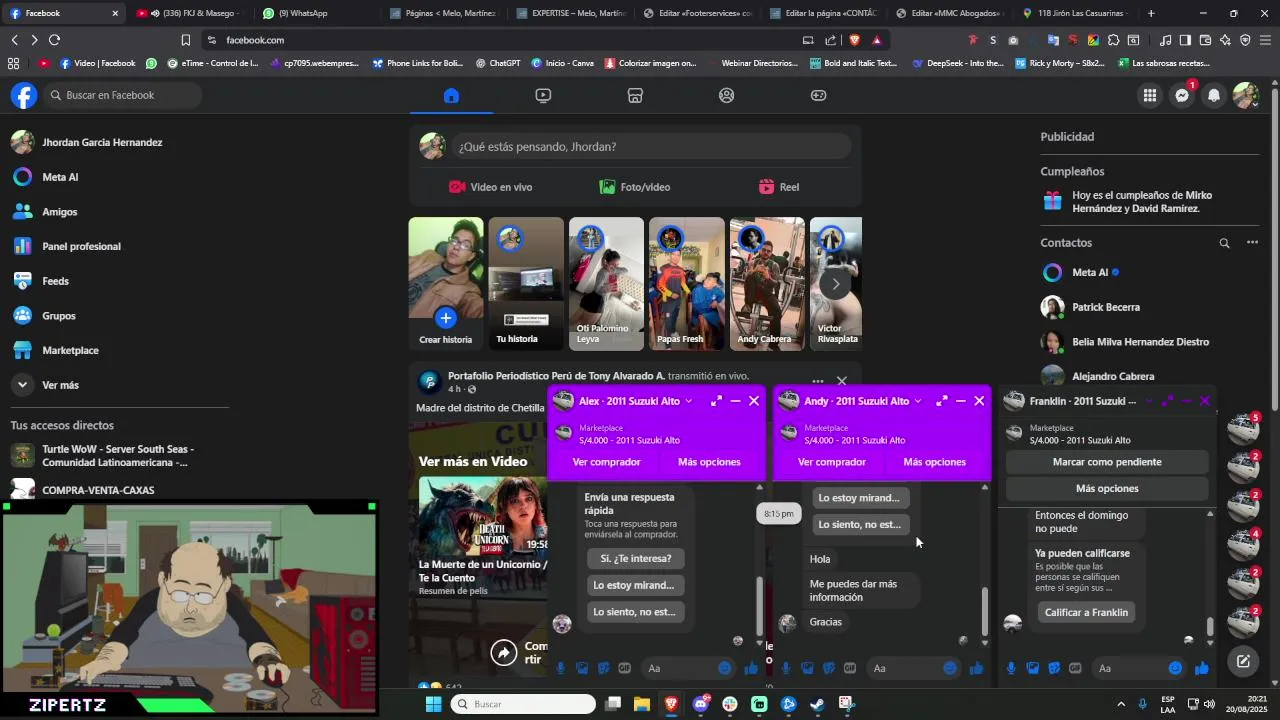Viewport: 1280px width, 720px height.
Task: Search contacts magnifier icon
Action: click(1224, 243)
